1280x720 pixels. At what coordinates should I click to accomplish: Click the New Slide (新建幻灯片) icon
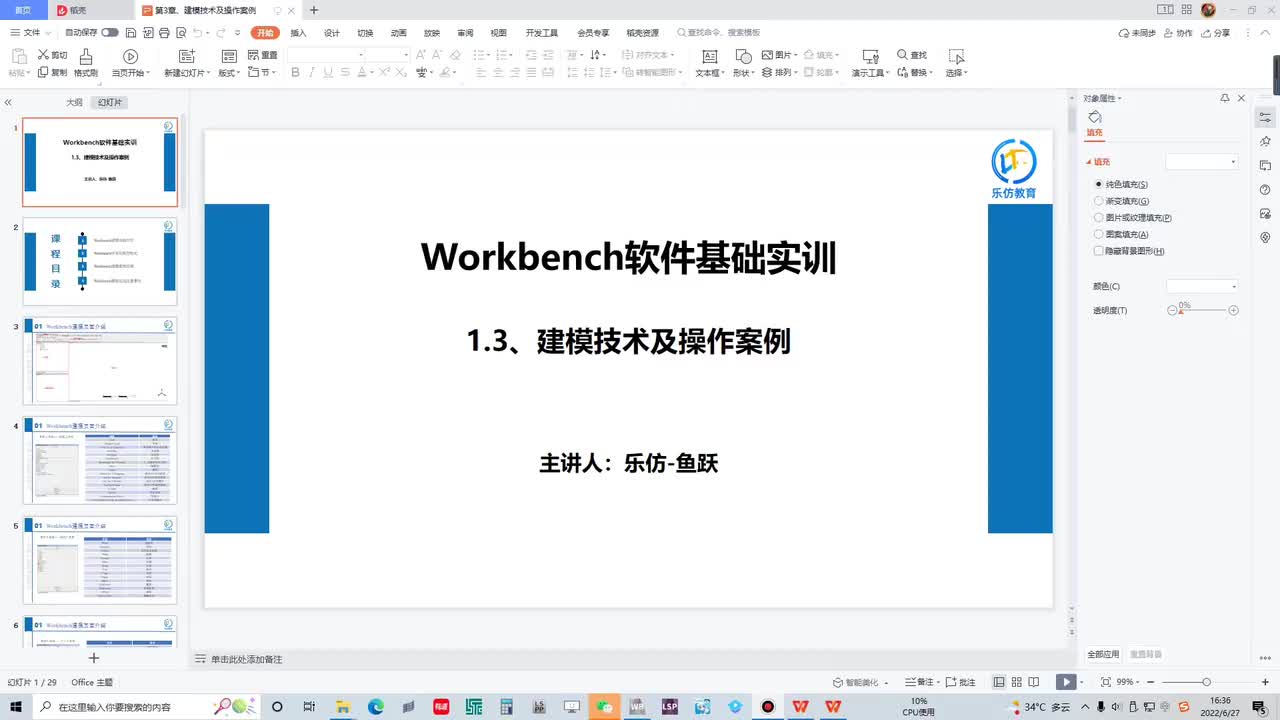click(x=186, y=57)
